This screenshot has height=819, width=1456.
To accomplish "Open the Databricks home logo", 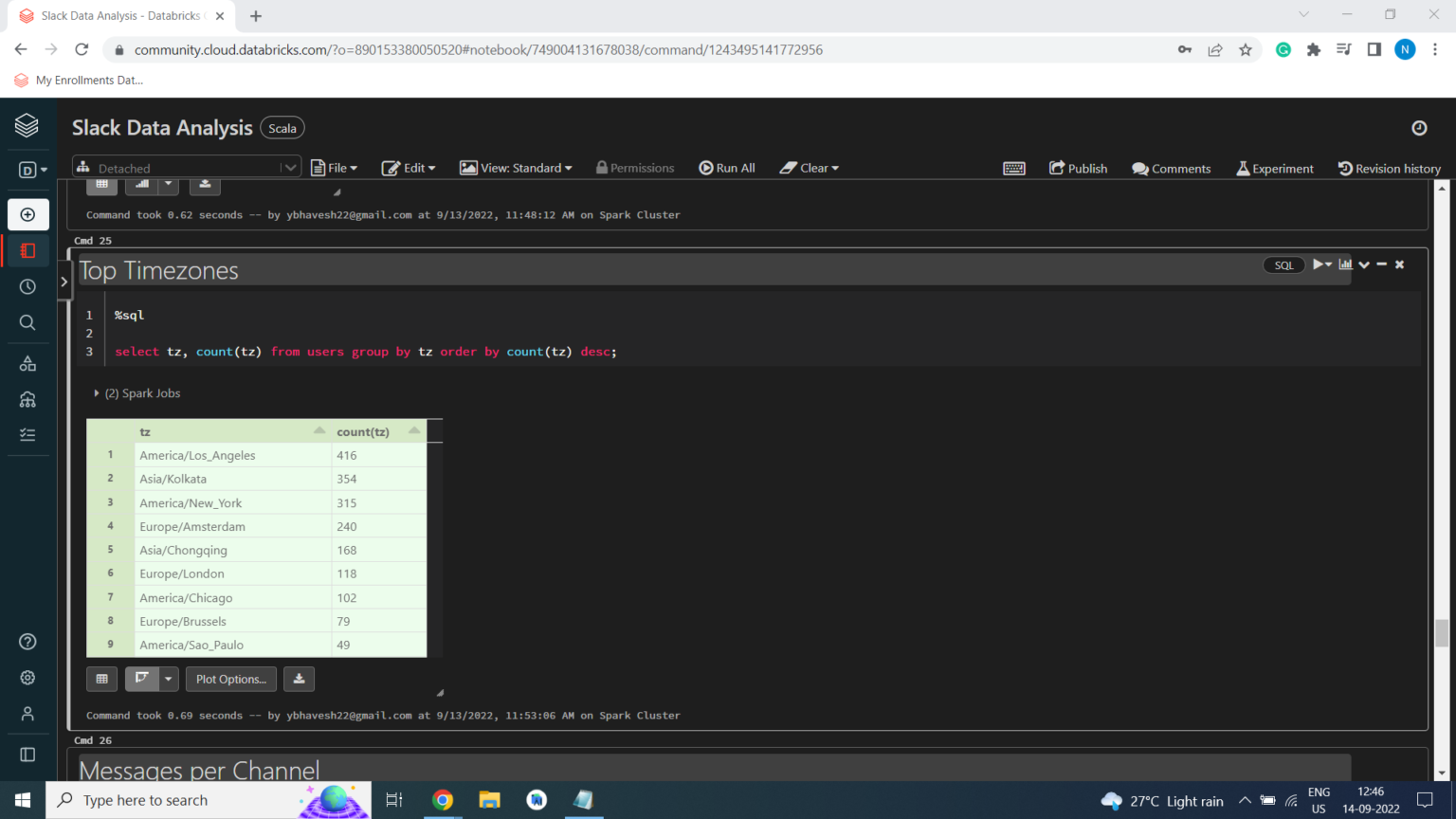I will click(27, 125).
